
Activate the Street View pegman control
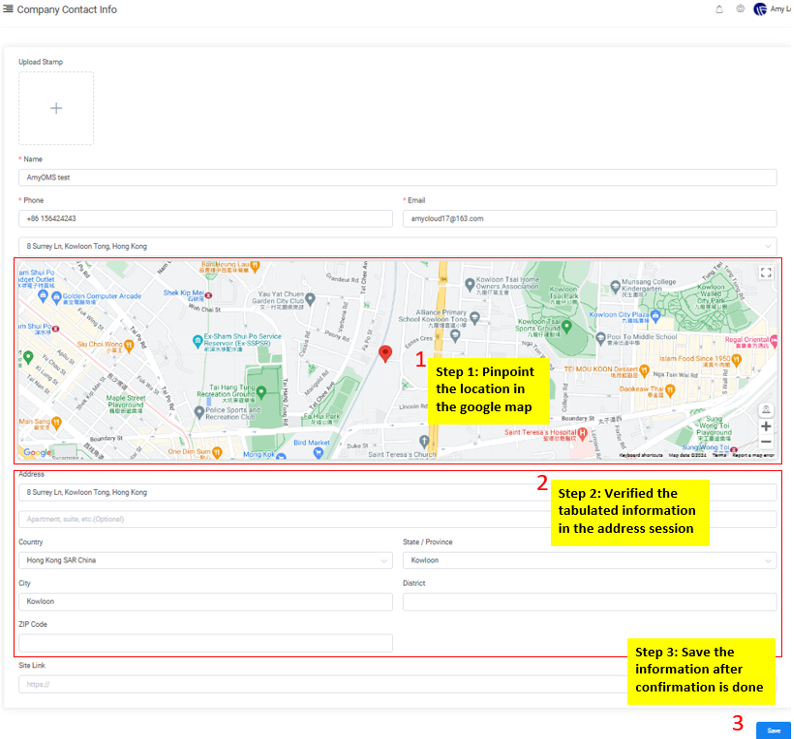766,409
